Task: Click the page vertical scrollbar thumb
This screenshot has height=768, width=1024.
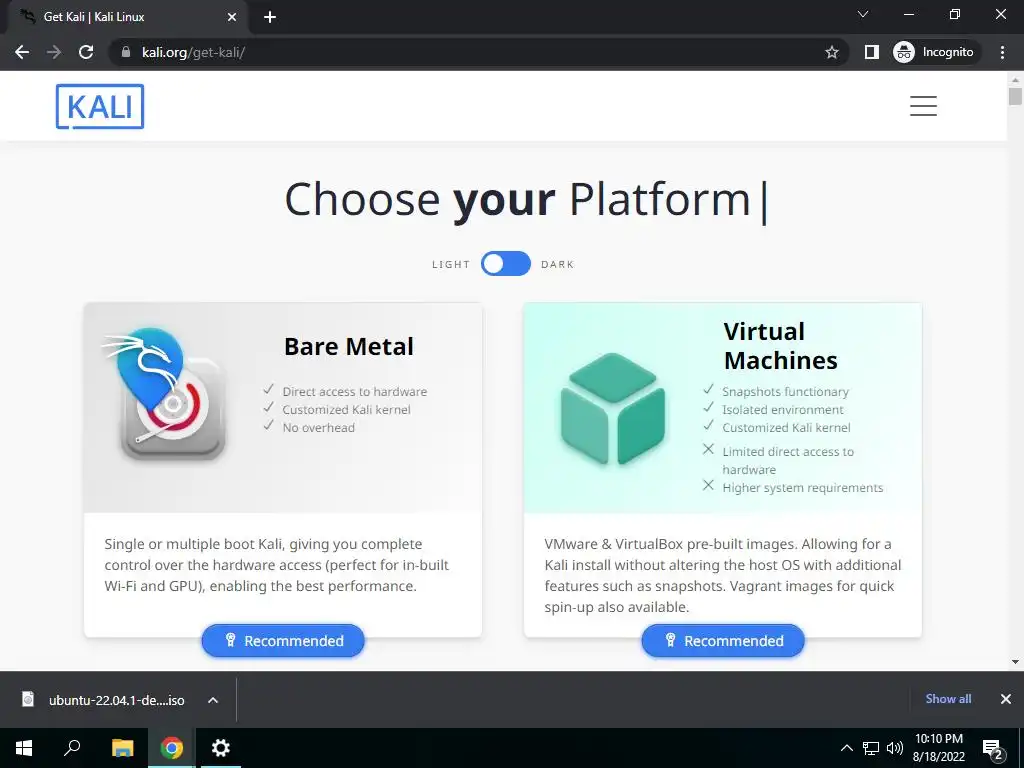Action: tap(1015, 97)
